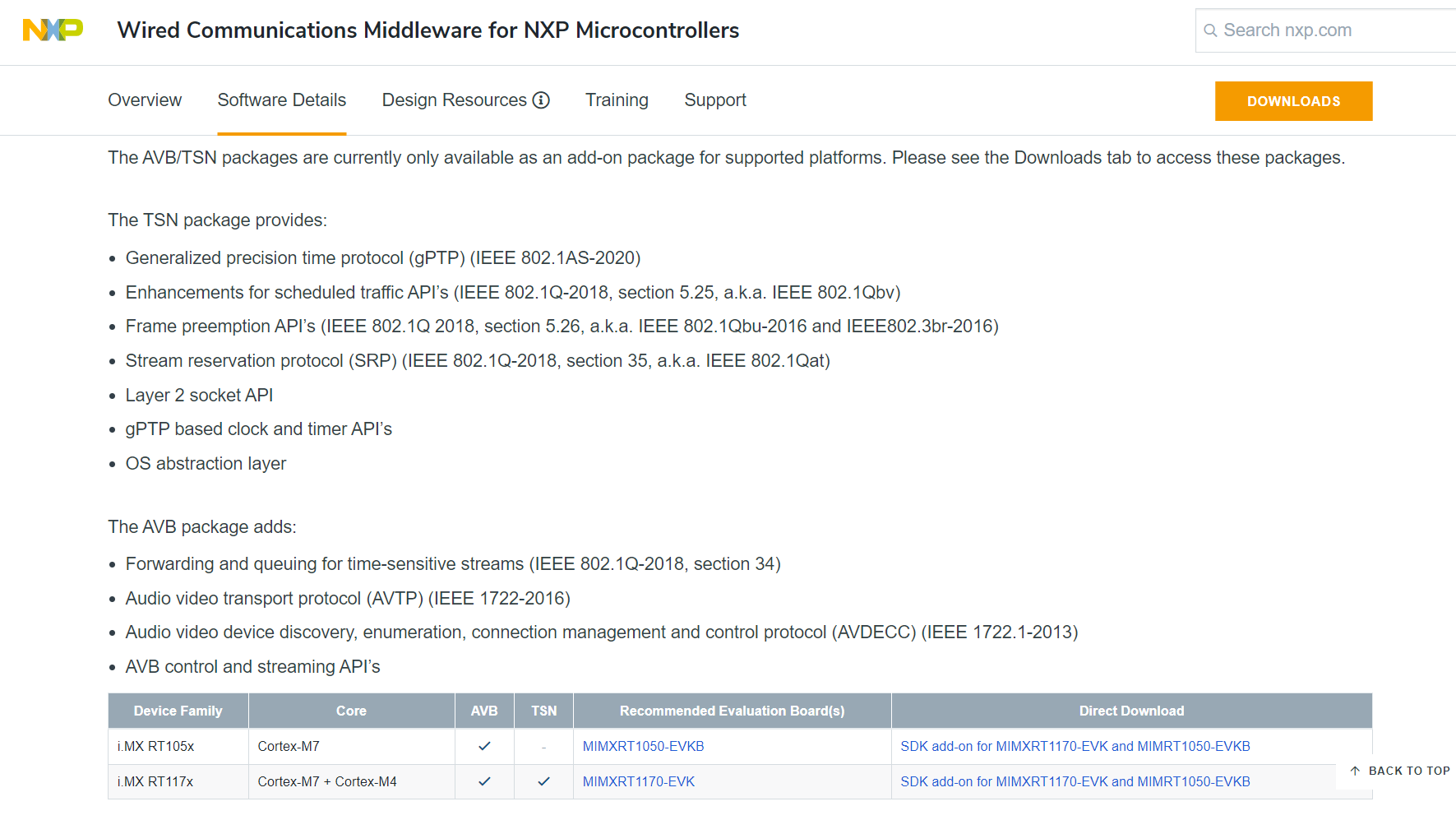Click the Direct Download column header

(x=1131, y=711)
